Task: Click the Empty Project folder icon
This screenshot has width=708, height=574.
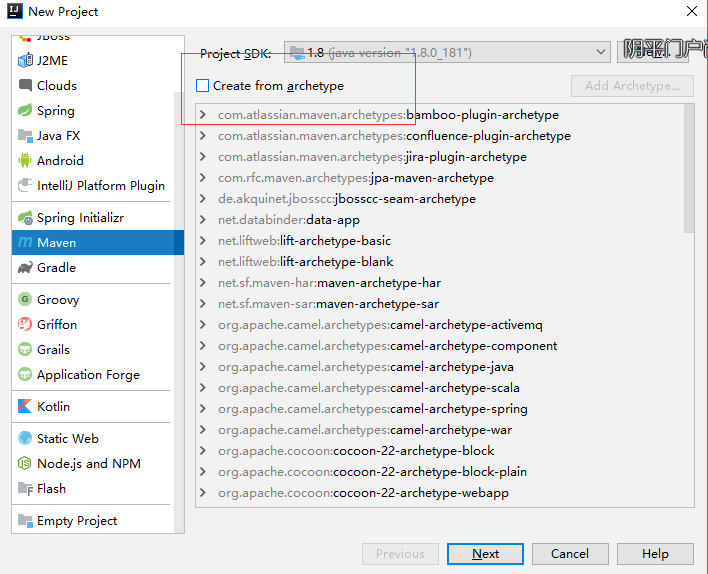Action: (25, 521)
